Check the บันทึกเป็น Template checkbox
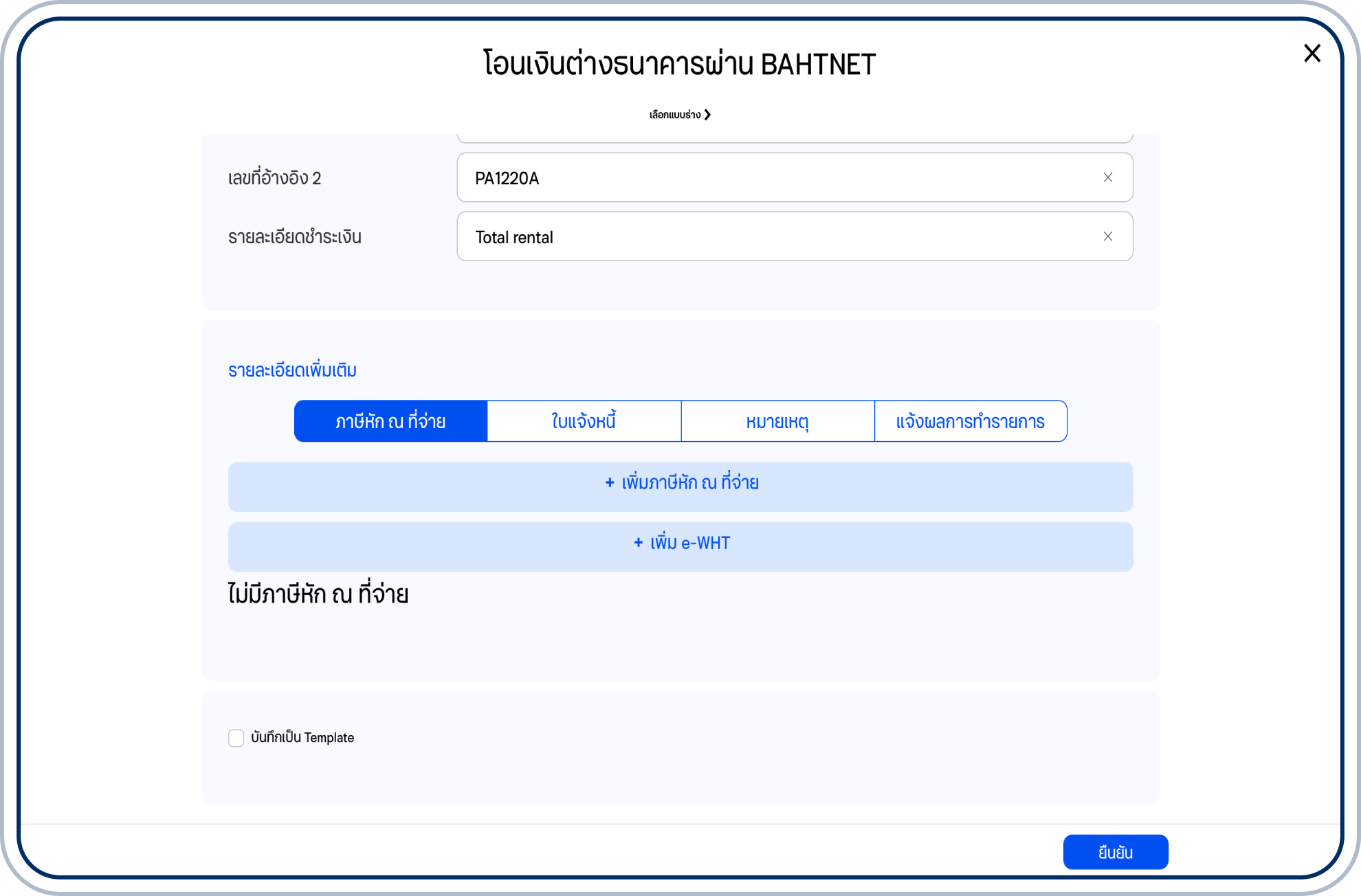The width and height of the screenshot is (1361, 896). coord(236,738)
